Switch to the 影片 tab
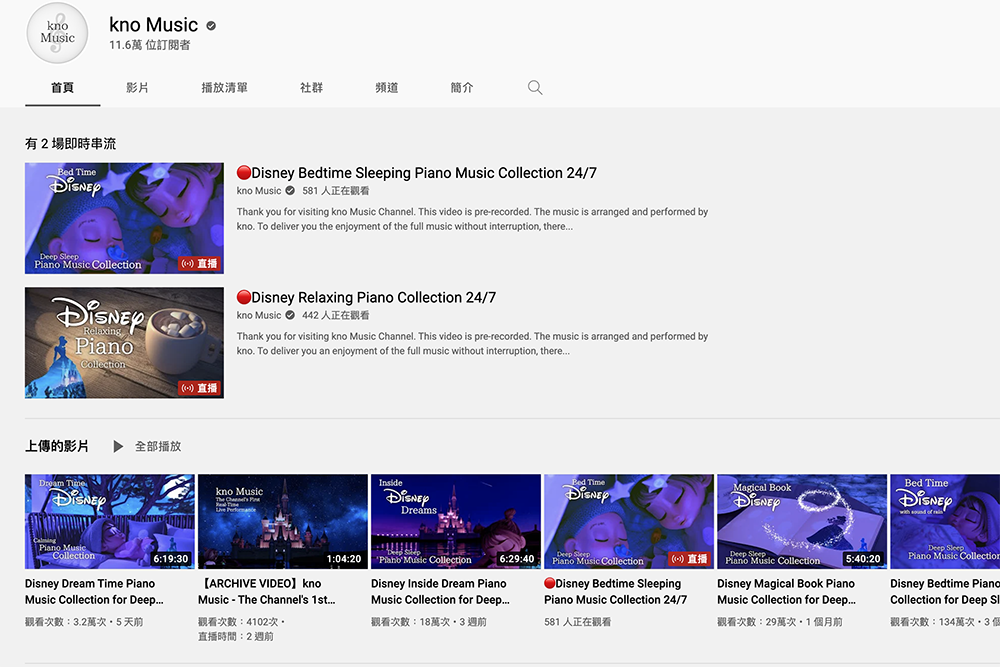1000x667 pixels. tap(138, 87)
